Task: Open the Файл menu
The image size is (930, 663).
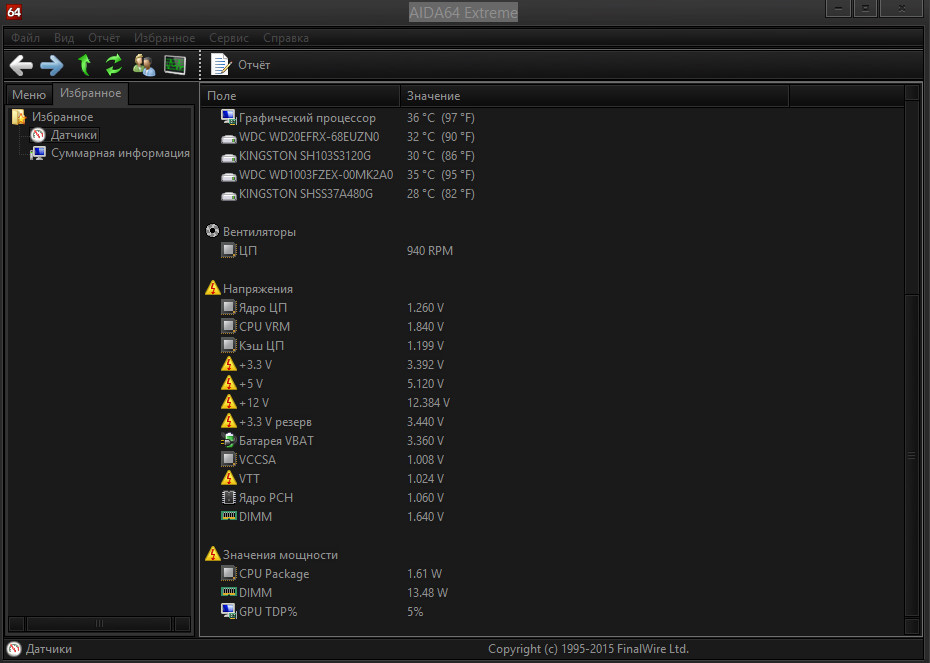Action: [x=26, y=38]
